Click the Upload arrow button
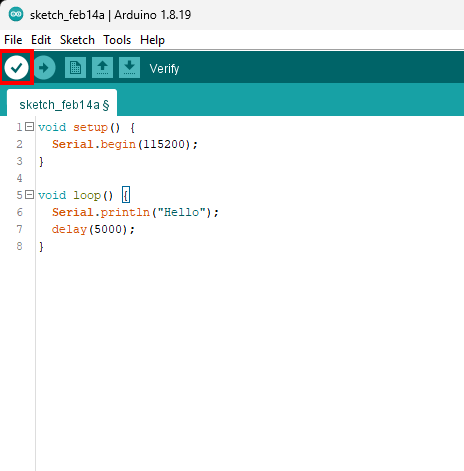This screenshot has height=471, width=464. (x=44, y=68)
